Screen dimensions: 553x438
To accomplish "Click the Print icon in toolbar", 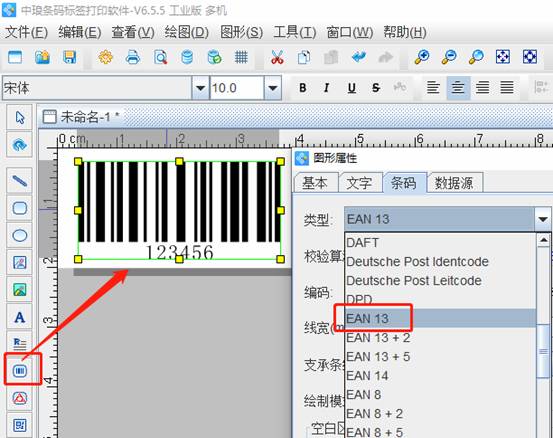I will (x=133, y=57).
